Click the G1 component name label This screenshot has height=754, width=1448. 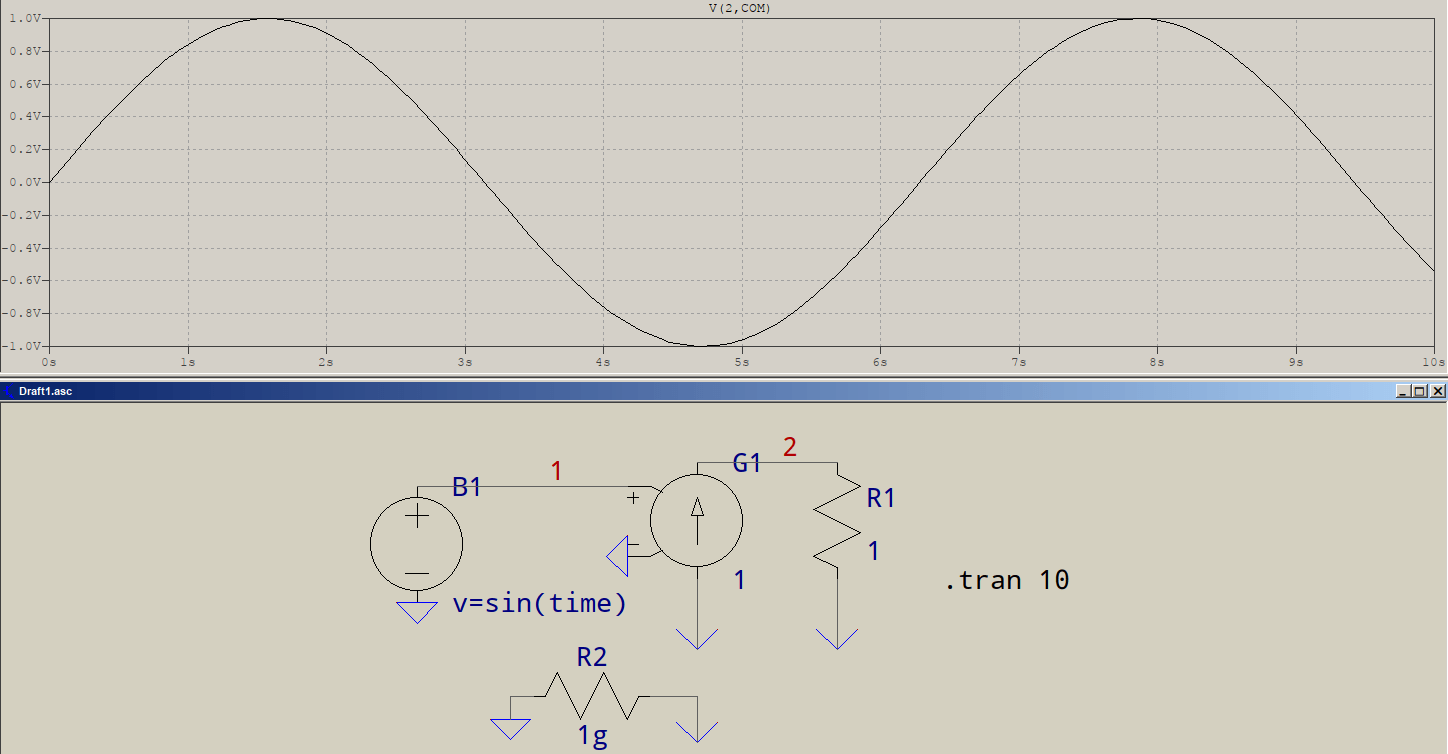tap(748, 463)
